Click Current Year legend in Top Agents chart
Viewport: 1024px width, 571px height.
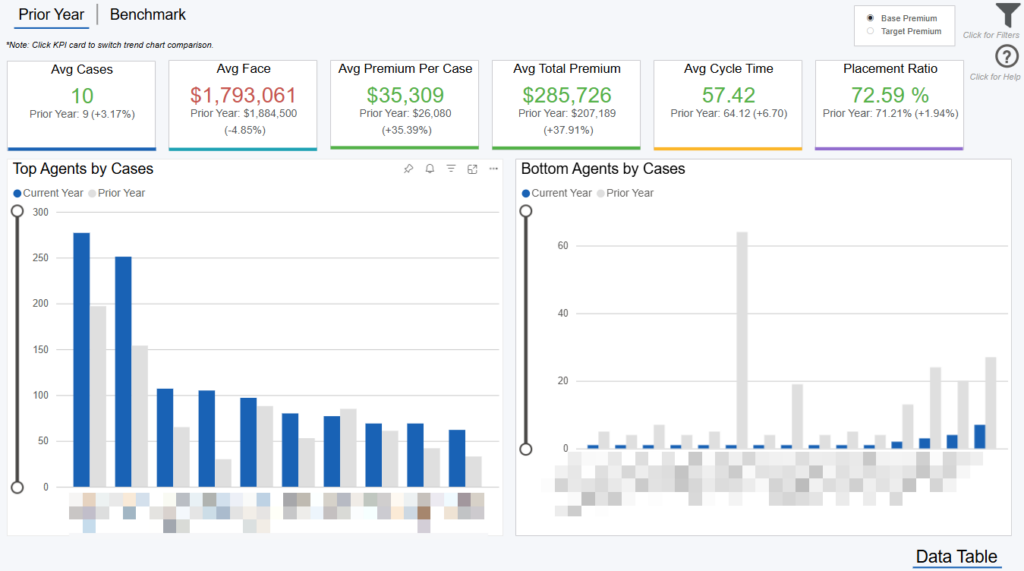(49, 193)
